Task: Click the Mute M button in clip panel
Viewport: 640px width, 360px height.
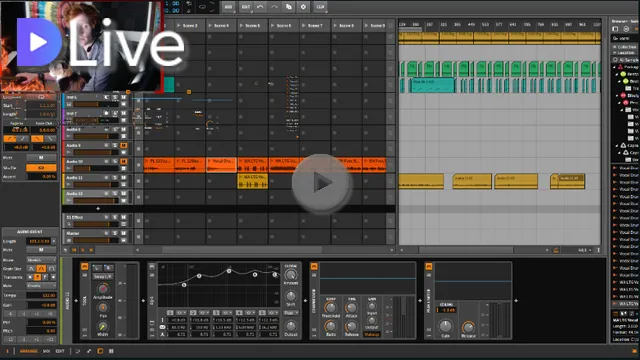Action: (x=41, y=157)
